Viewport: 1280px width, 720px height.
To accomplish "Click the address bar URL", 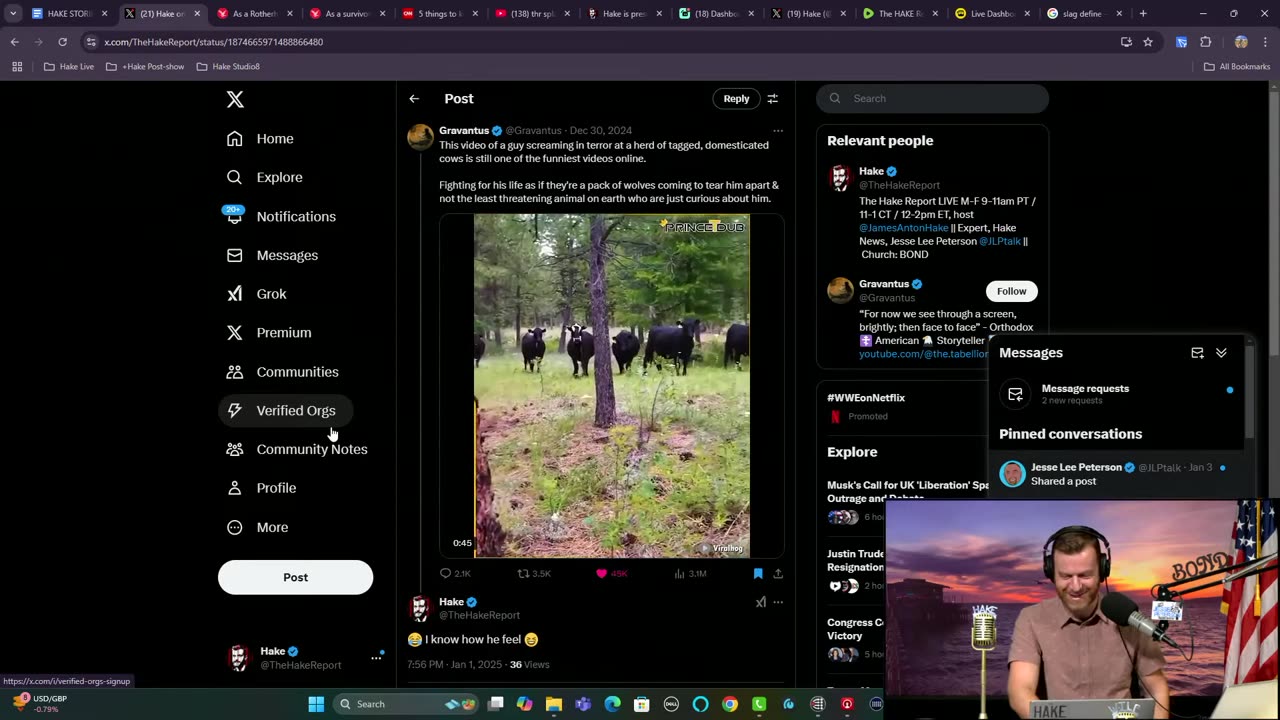I will [213, 42].
